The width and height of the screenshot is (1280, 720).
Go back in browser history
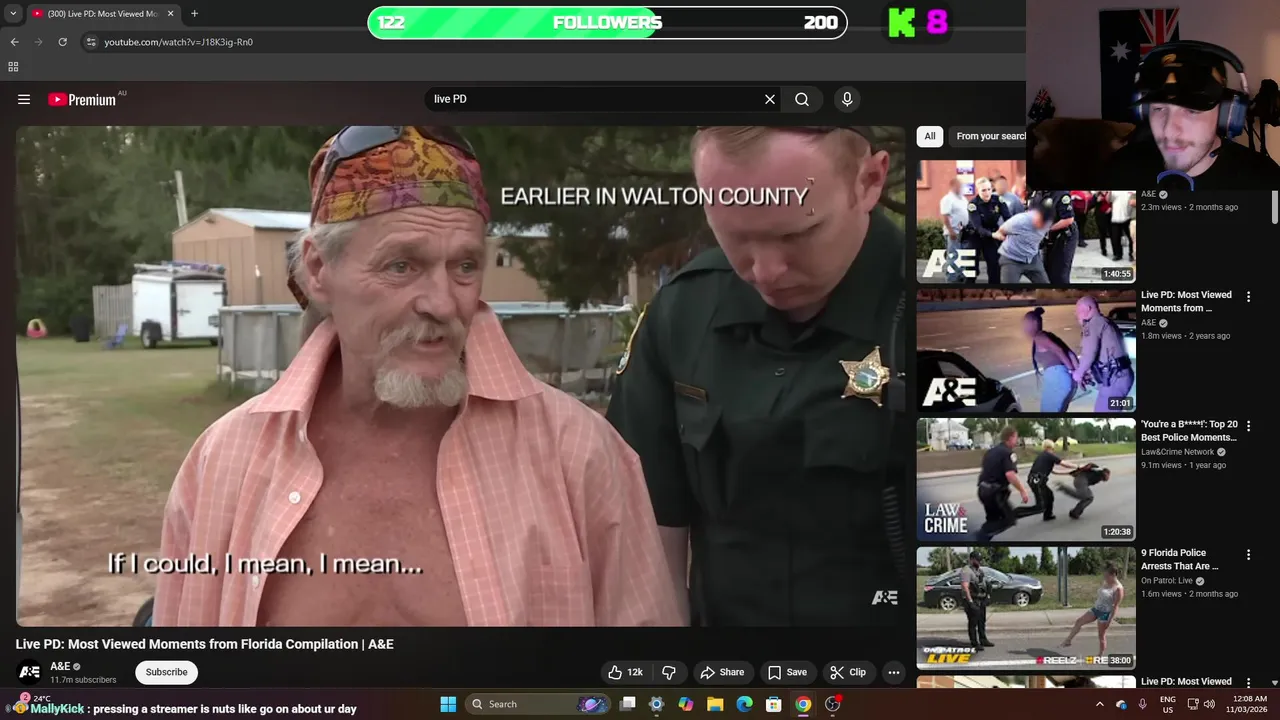tap(14, 42)
